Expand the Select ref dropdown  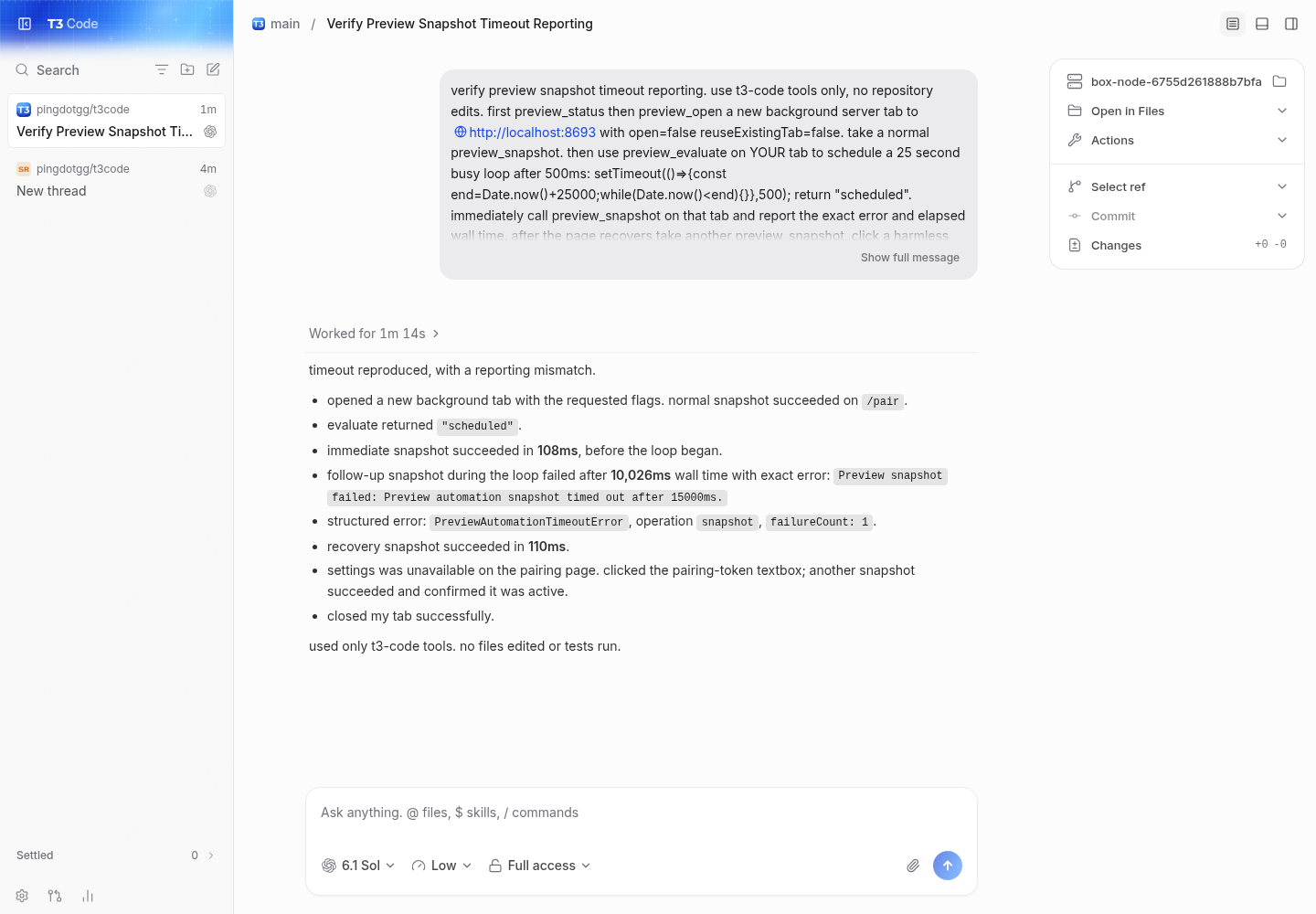point(1177,186)
